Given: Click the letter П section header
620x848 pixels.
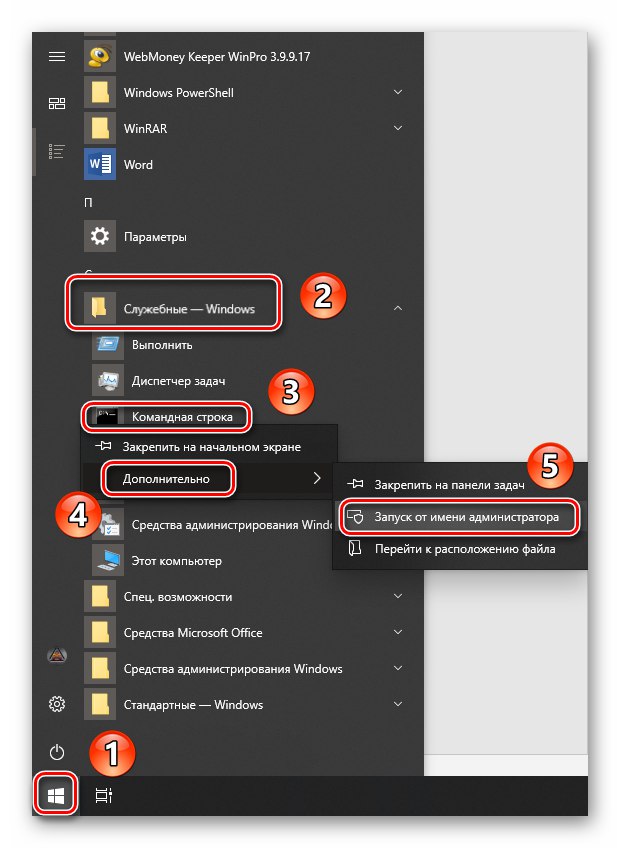Looking at the screenshot, I should point(88,203).
